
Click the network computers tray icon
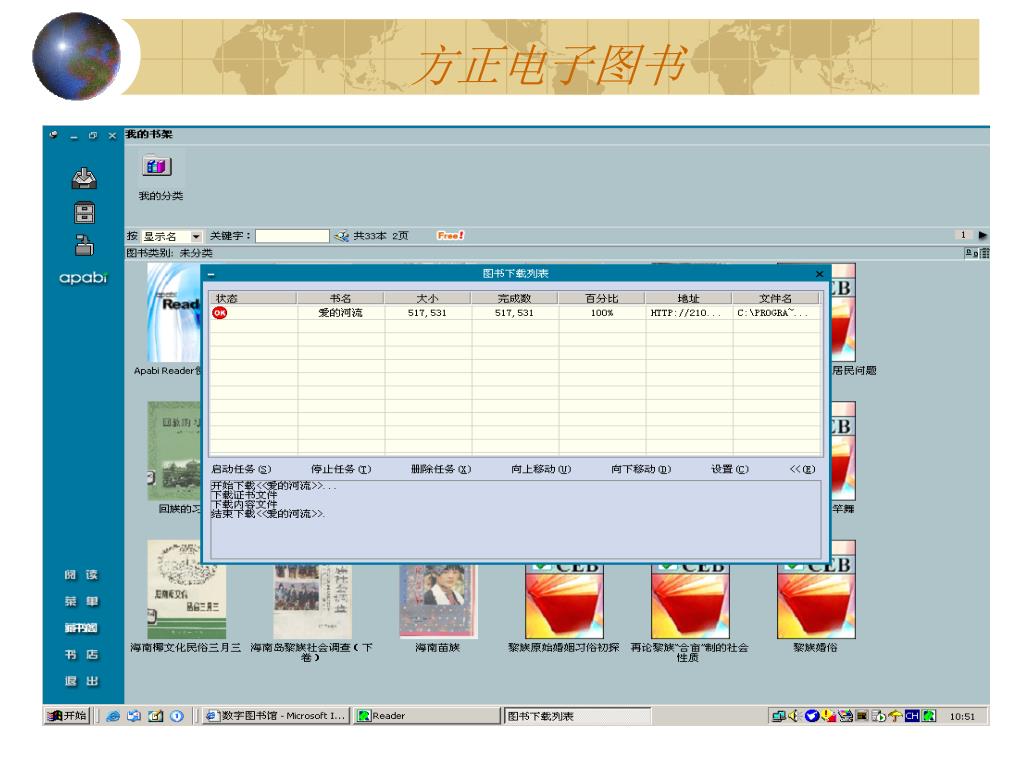click(x=778, y=716)
